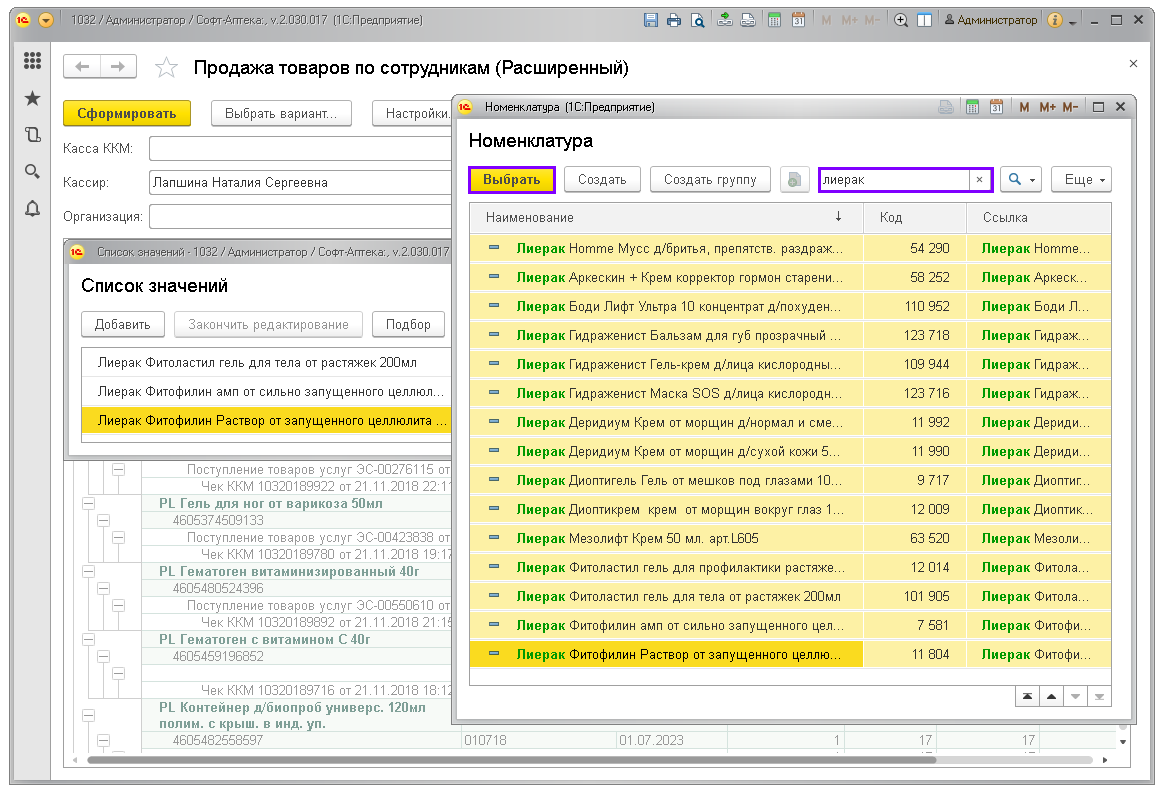Click the Создать группу button
Screen dimensions: 1164x791
click(x=710, y=180)
